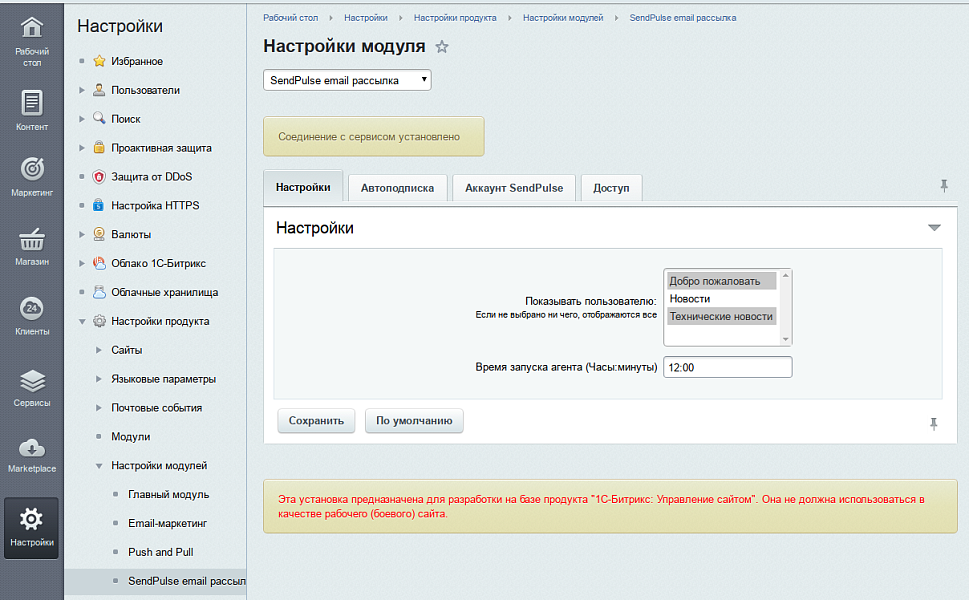Click the Поиск magnifier icon
The height and width of the screenshot is (600, 969).
pyautogui.click(x=99, y=117)
